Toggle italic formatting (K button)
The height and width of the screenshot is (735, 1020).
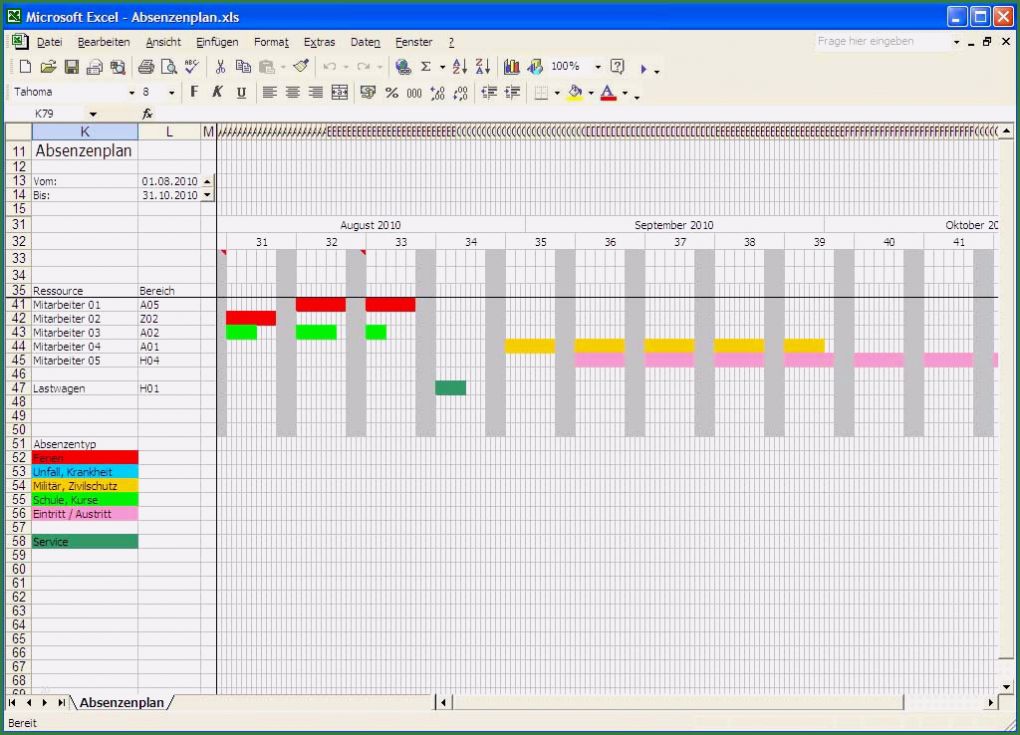(218, 93)
